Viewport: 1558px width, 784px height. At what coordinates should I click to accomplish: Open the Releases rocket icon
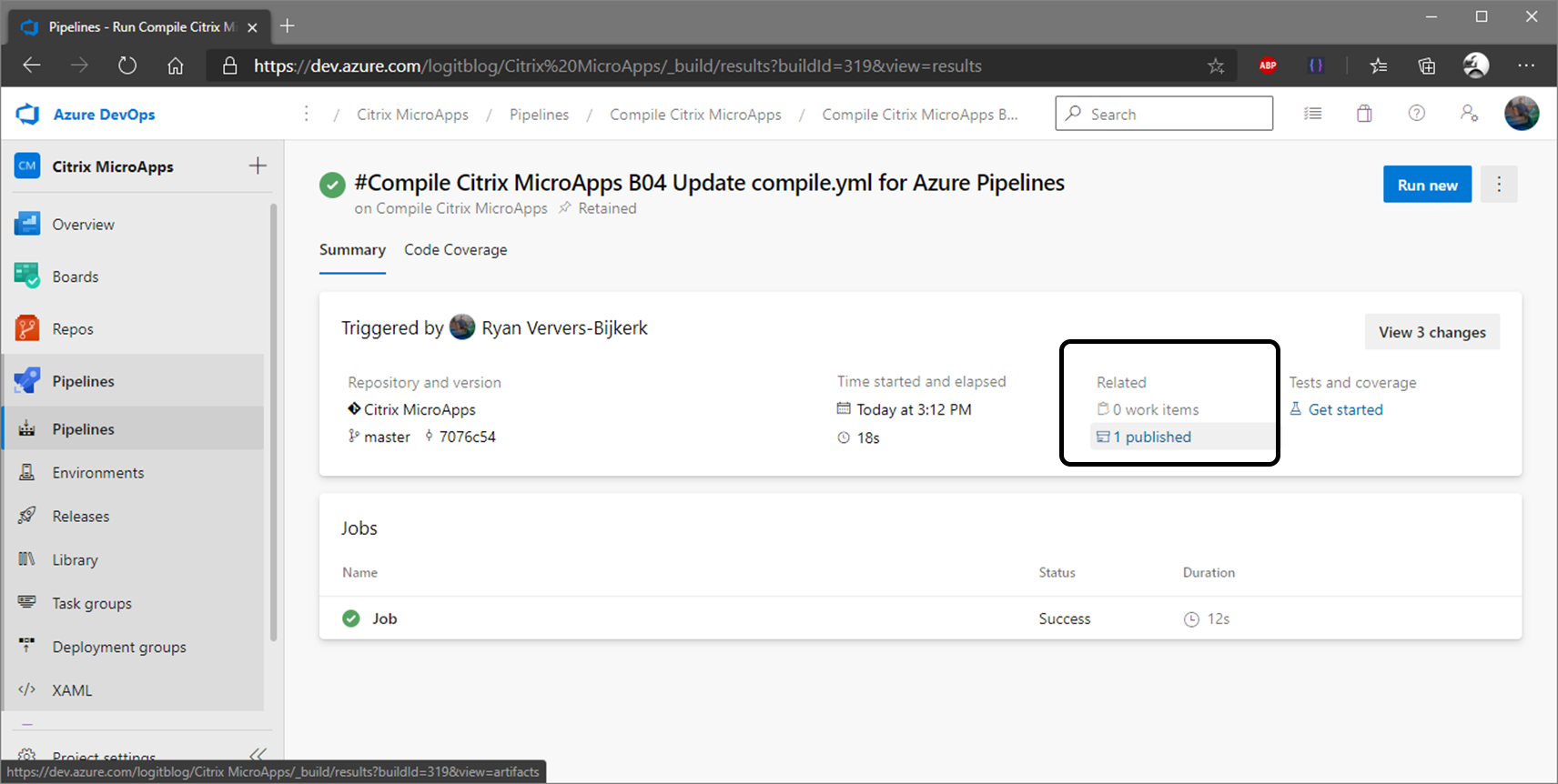(x=27, y=516)
